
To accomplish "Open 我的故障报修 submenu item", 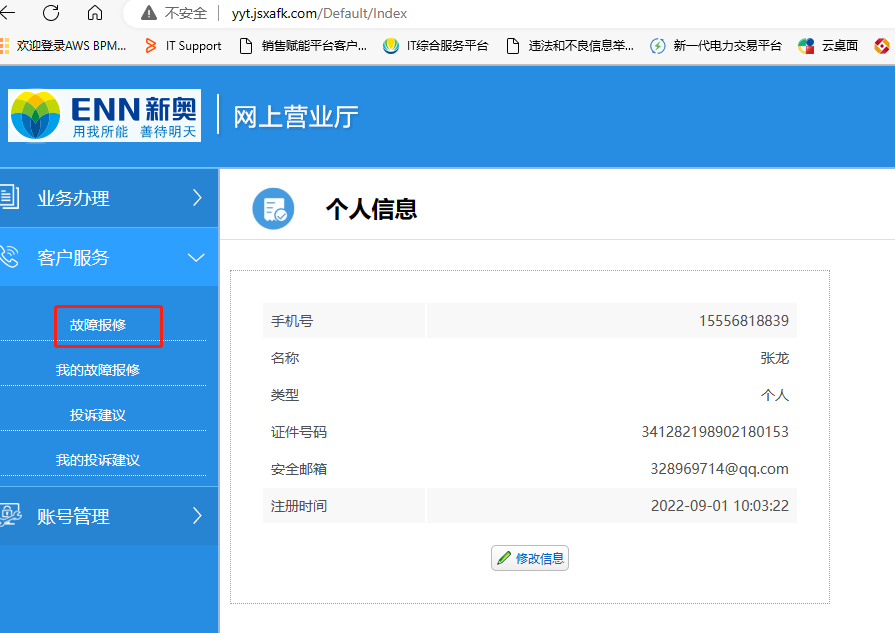I will pyautogui.click(x=98, y=370).
